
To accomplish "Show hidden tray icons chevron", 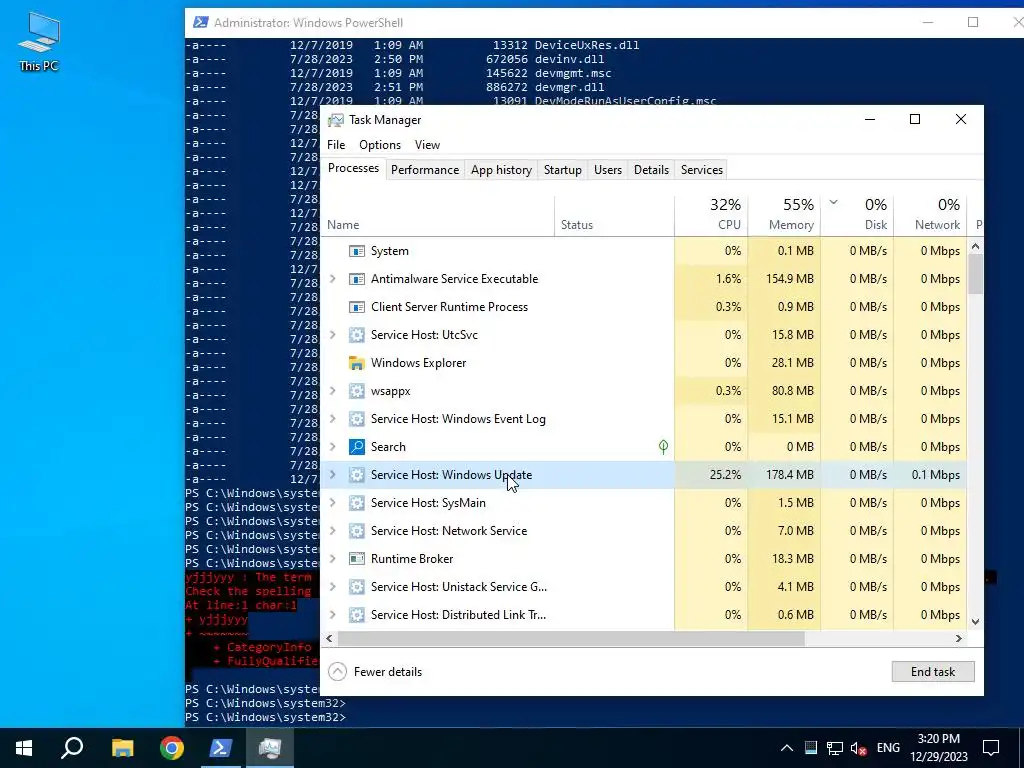I will [x=787, y=748].
